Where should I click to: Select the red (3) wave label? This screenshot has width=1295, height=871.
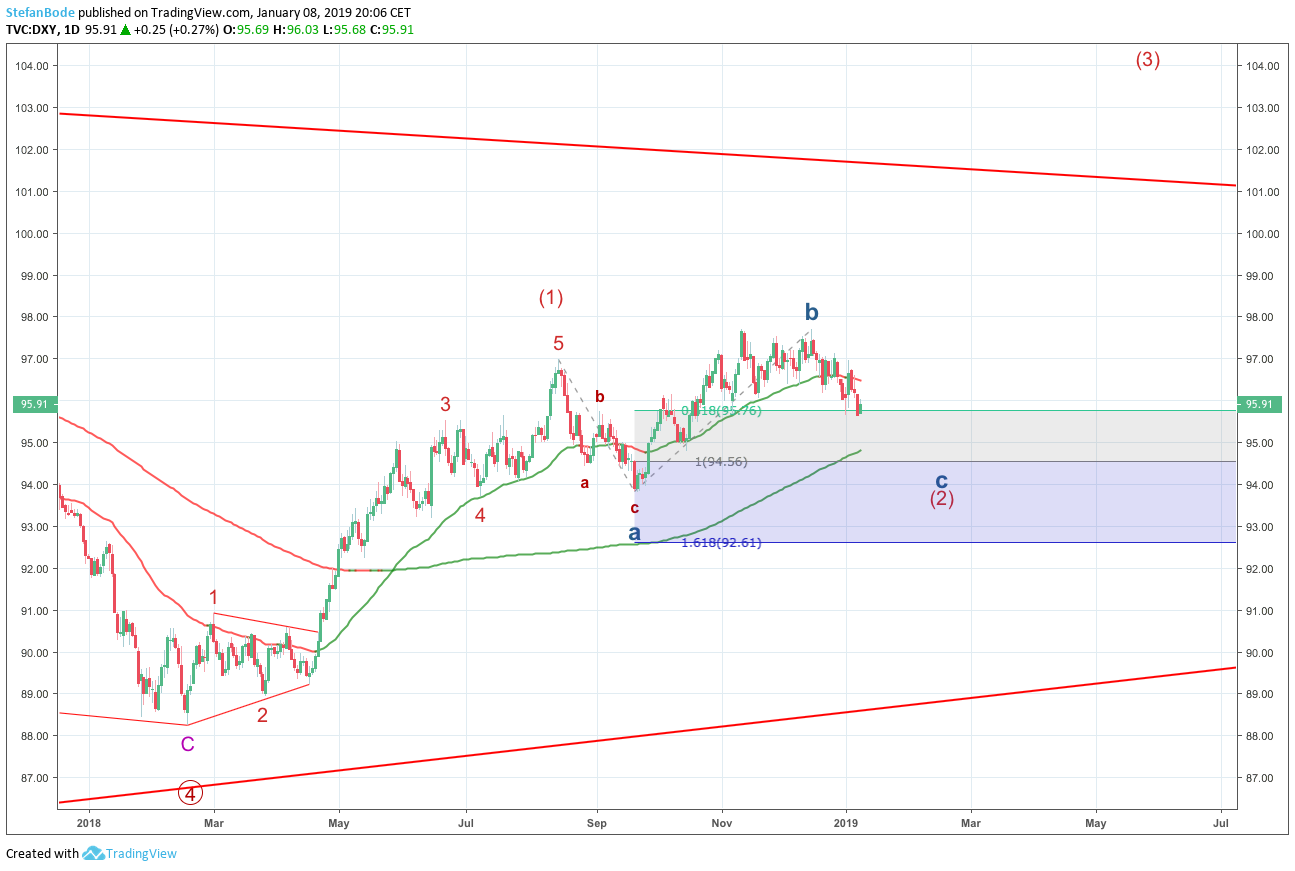pos(1147,60)
